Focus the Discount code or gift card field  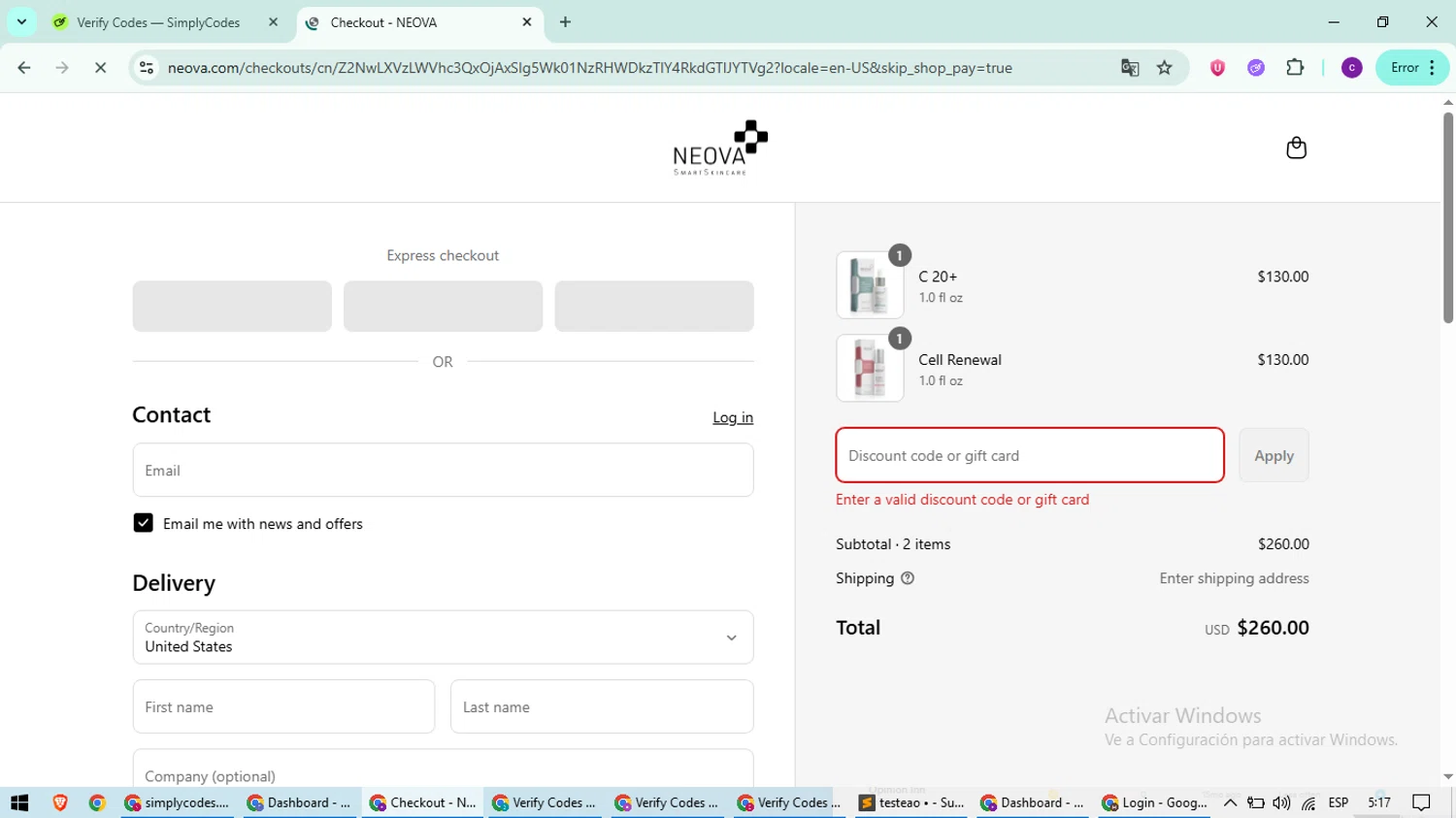point(1030,455)
